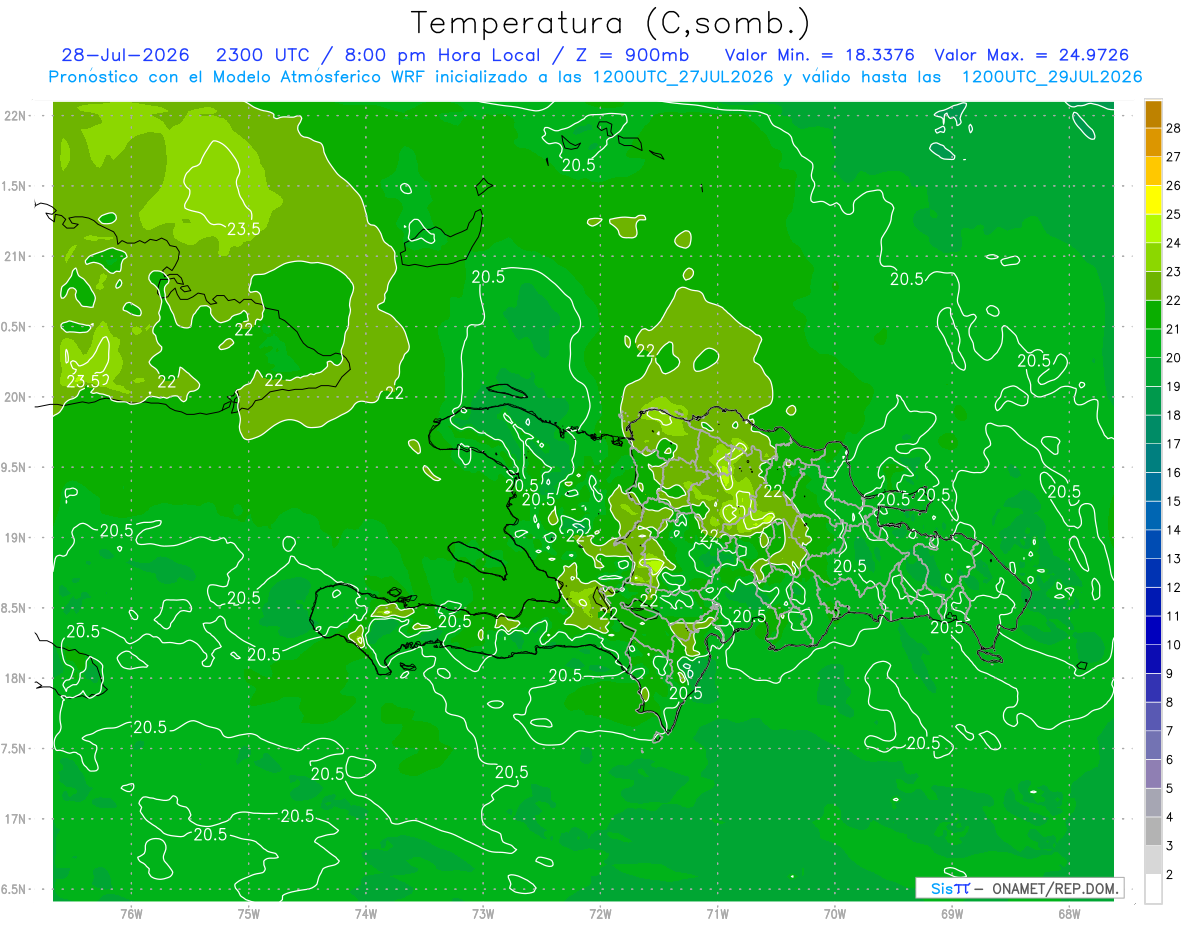This screenshot has width=1200, height=927.
Task: Pick the white swatch below legend value 2
Action: [1153, 889]
